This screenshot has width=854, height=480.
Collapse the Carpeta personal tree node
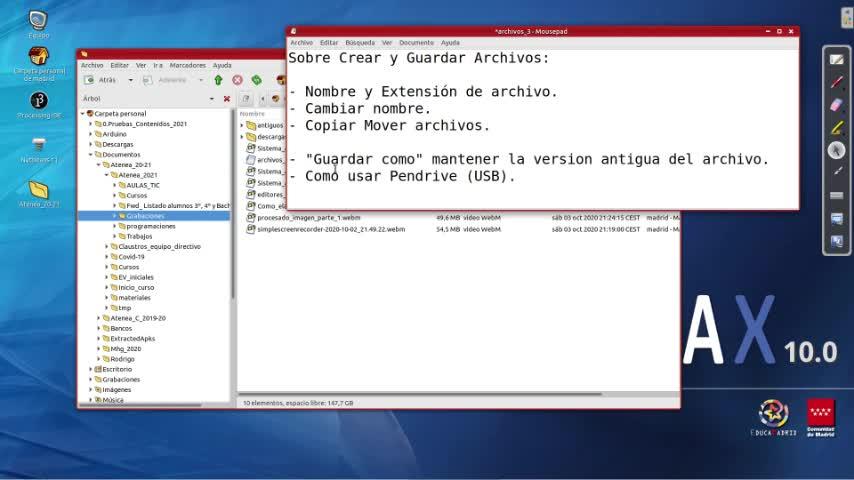83,113
